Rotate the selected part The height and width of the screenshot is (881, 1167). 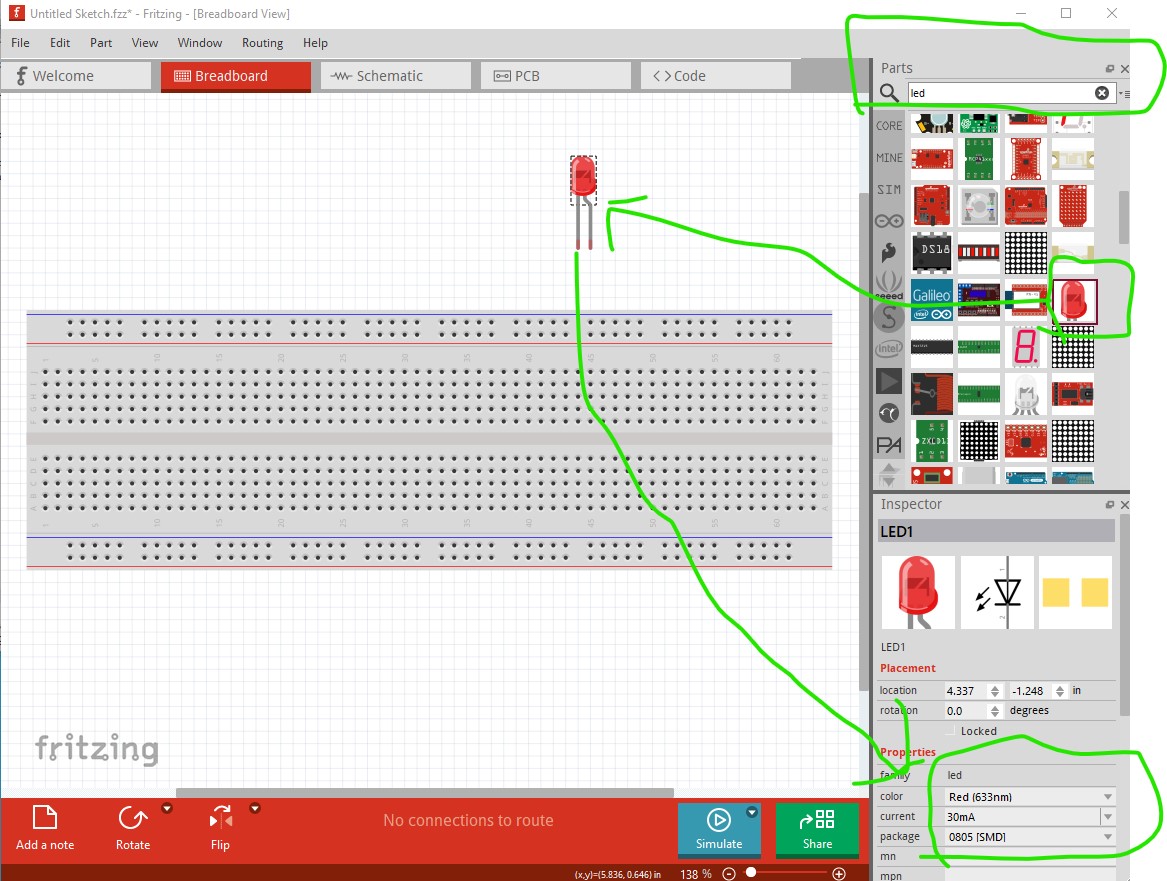tap(132, 827)
